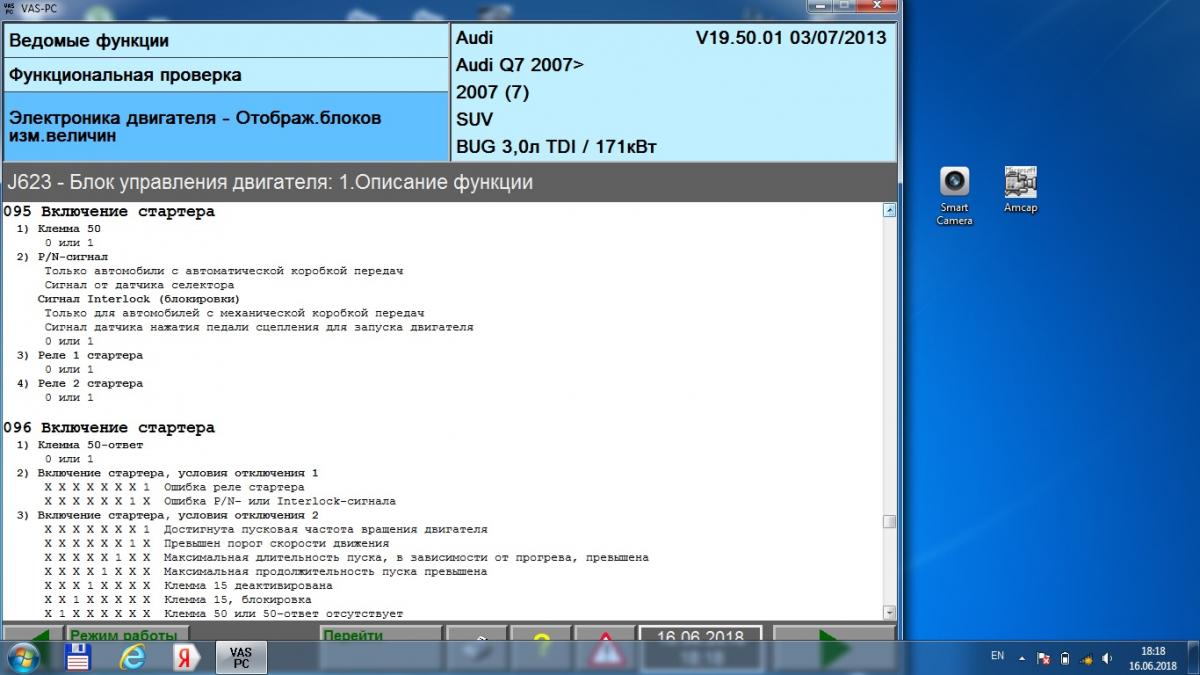Click 'Сигнал от датчика селектора' line
Screen dimensions: 1200x675
[x=140, y=285]
